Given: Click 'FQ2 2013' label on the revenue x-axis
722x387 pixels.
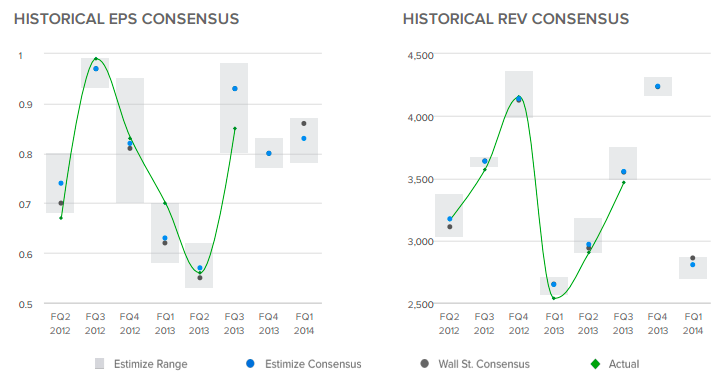Looking at the screenshot, I should 588,324.
